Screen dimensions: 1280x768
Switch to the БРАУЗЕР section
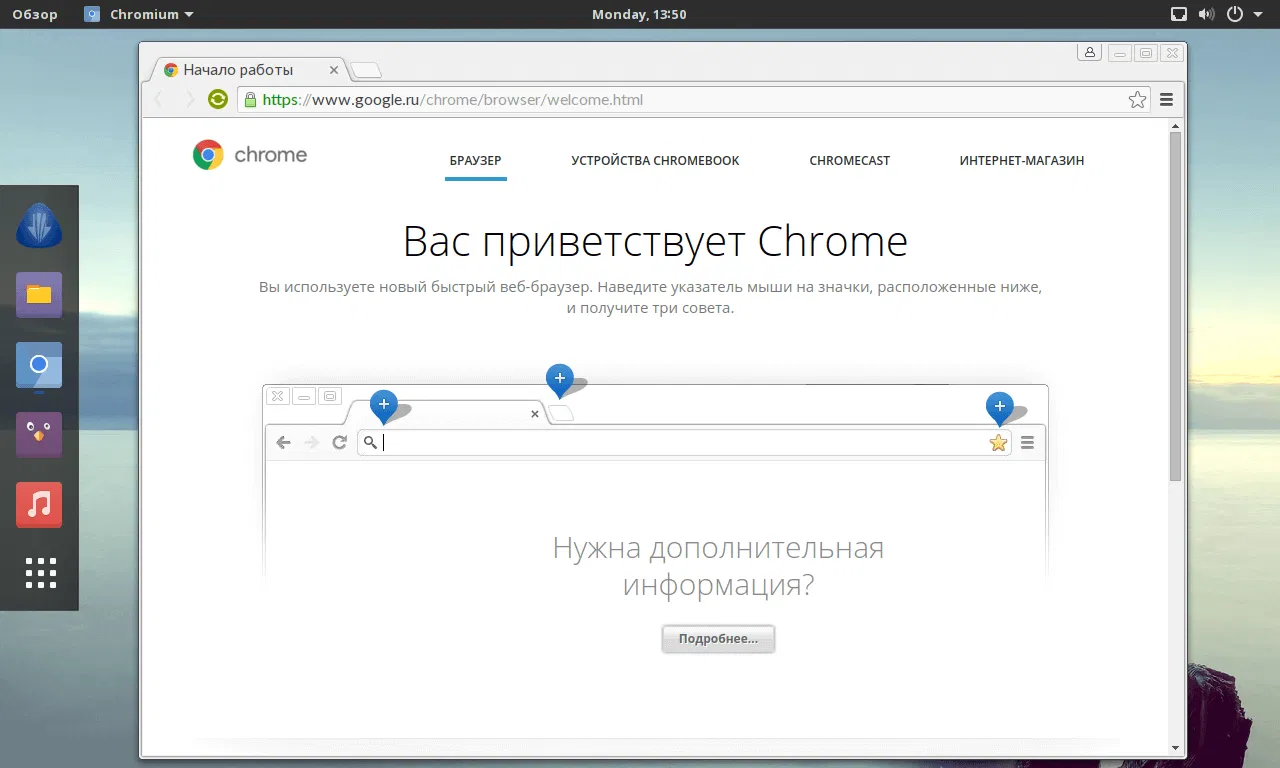pyautogui.click(x=476, y=160)
